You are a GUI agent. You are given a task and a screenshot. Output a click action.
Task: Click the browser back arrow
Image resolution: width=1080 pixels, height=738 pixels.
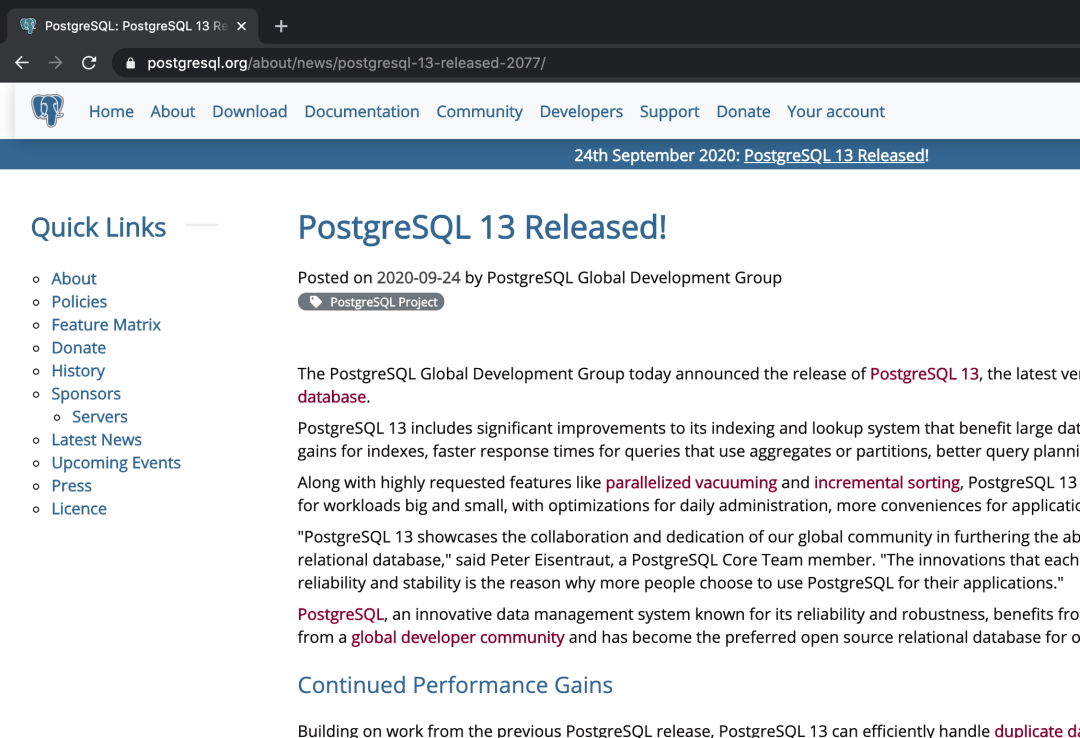[22, 62]
